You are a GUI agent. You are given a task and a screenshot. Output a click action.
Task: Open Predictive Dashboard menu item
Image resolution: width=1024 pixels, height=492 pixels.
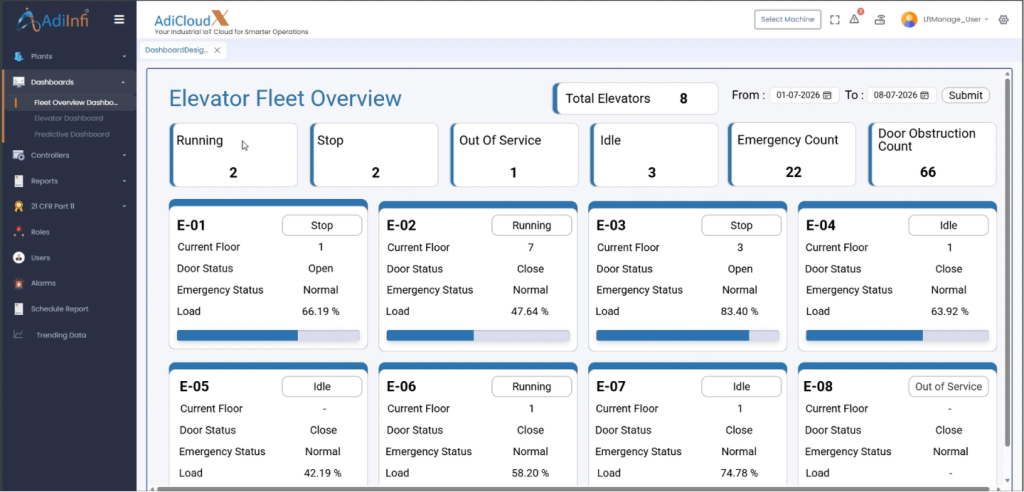pos(72,134)
